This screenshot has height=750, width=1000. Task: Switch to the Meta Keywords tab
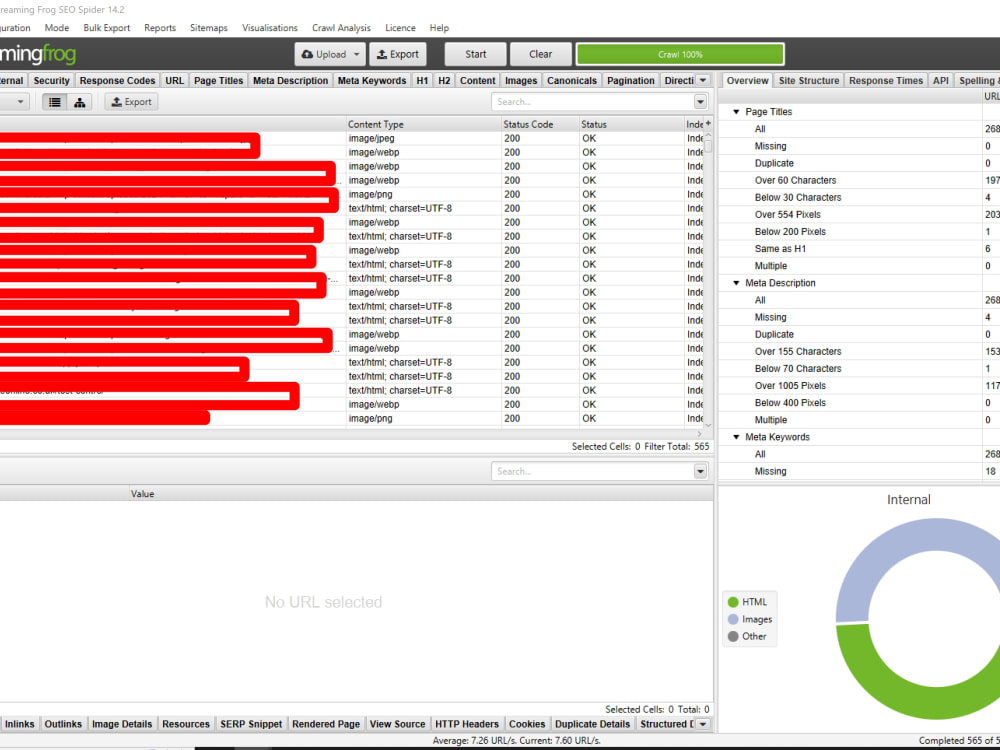coord(372,80)
